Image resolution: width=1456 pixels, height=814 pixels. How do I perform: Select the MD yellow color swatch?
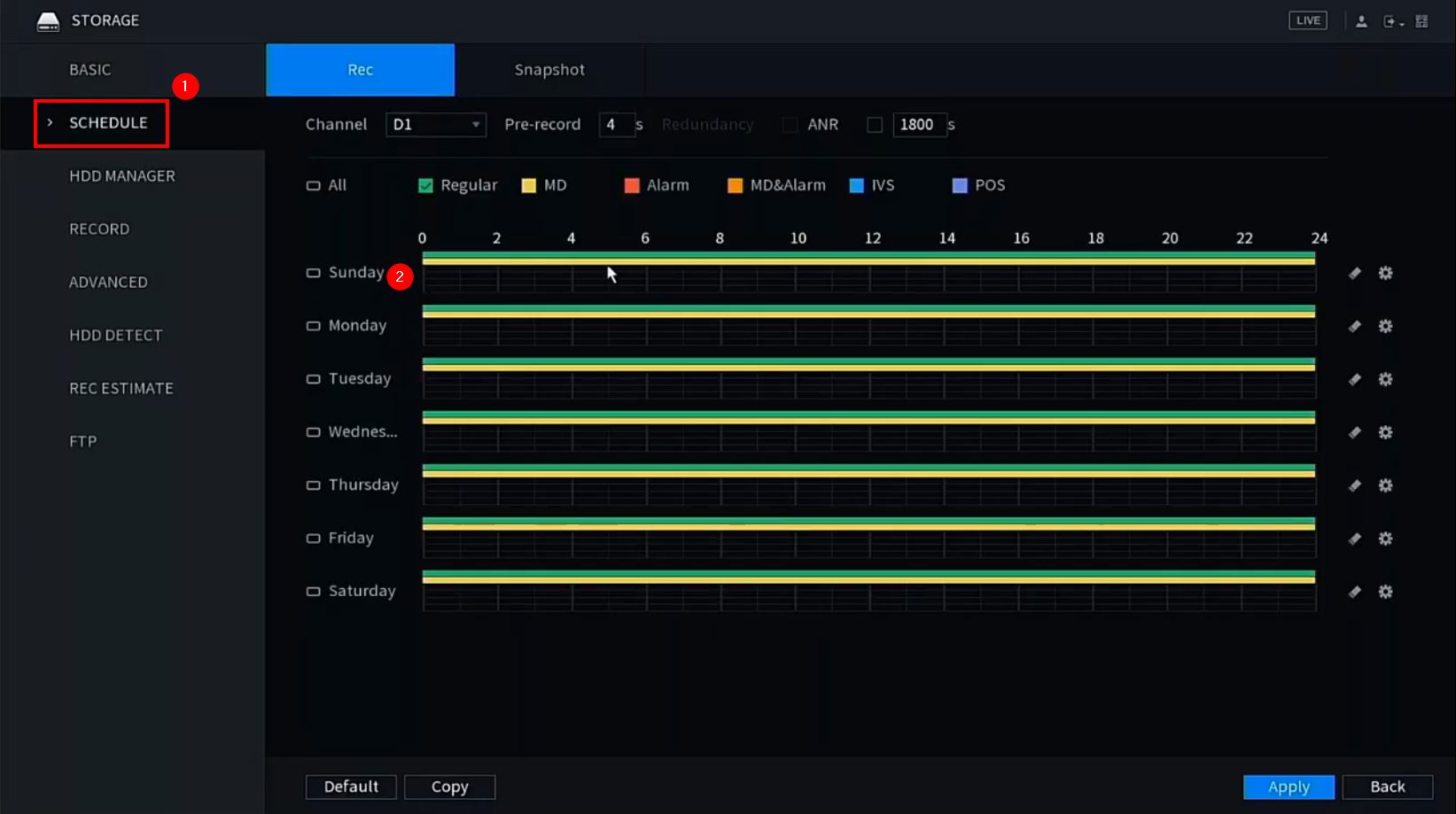coord(529,186)
